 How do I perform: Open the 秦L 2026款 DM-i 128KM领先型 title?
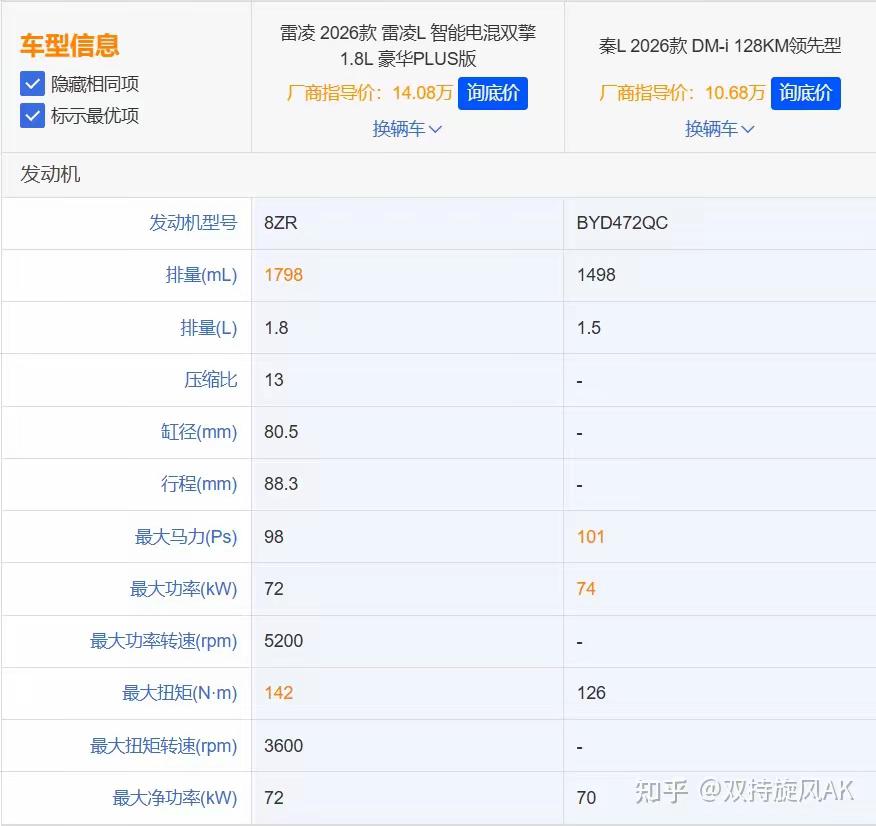(720, 46)
